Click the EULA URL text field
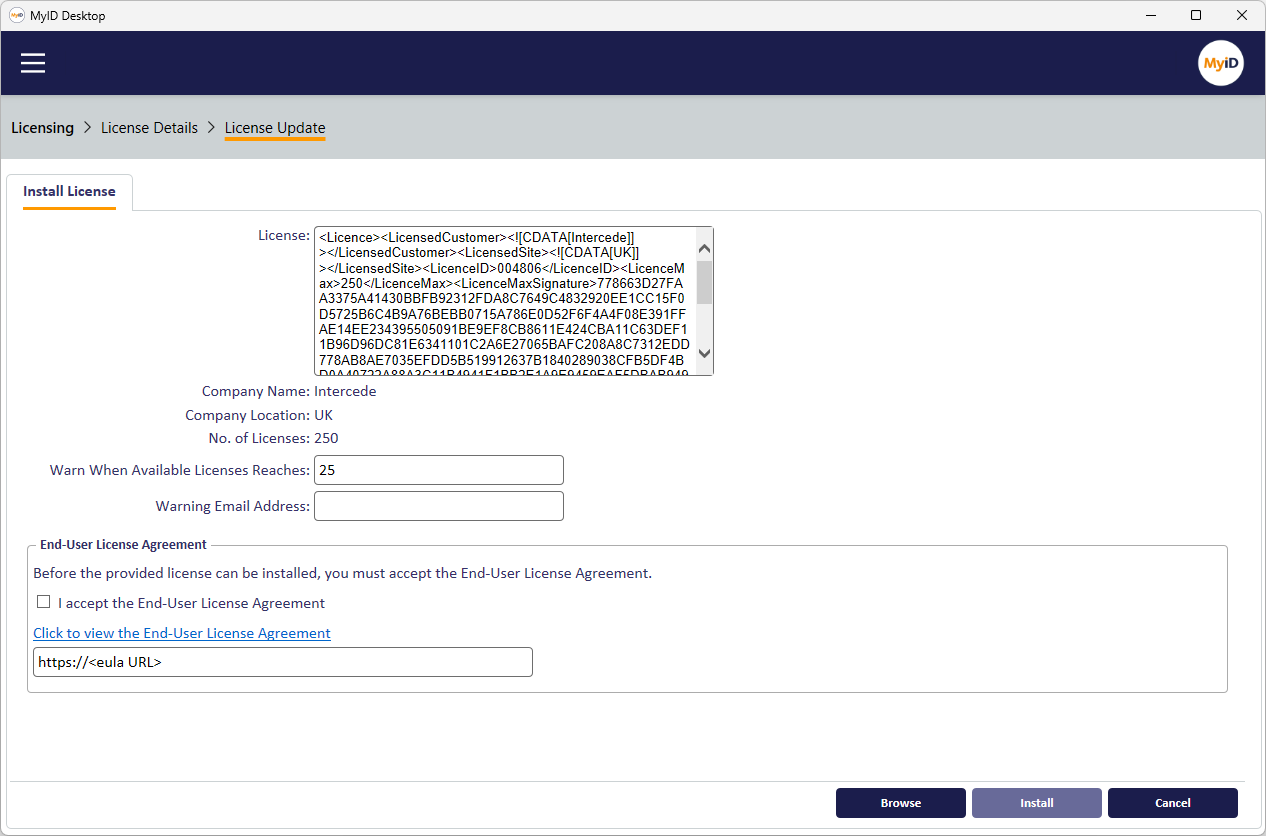The image size is (1266, 836). coord(283,662)
